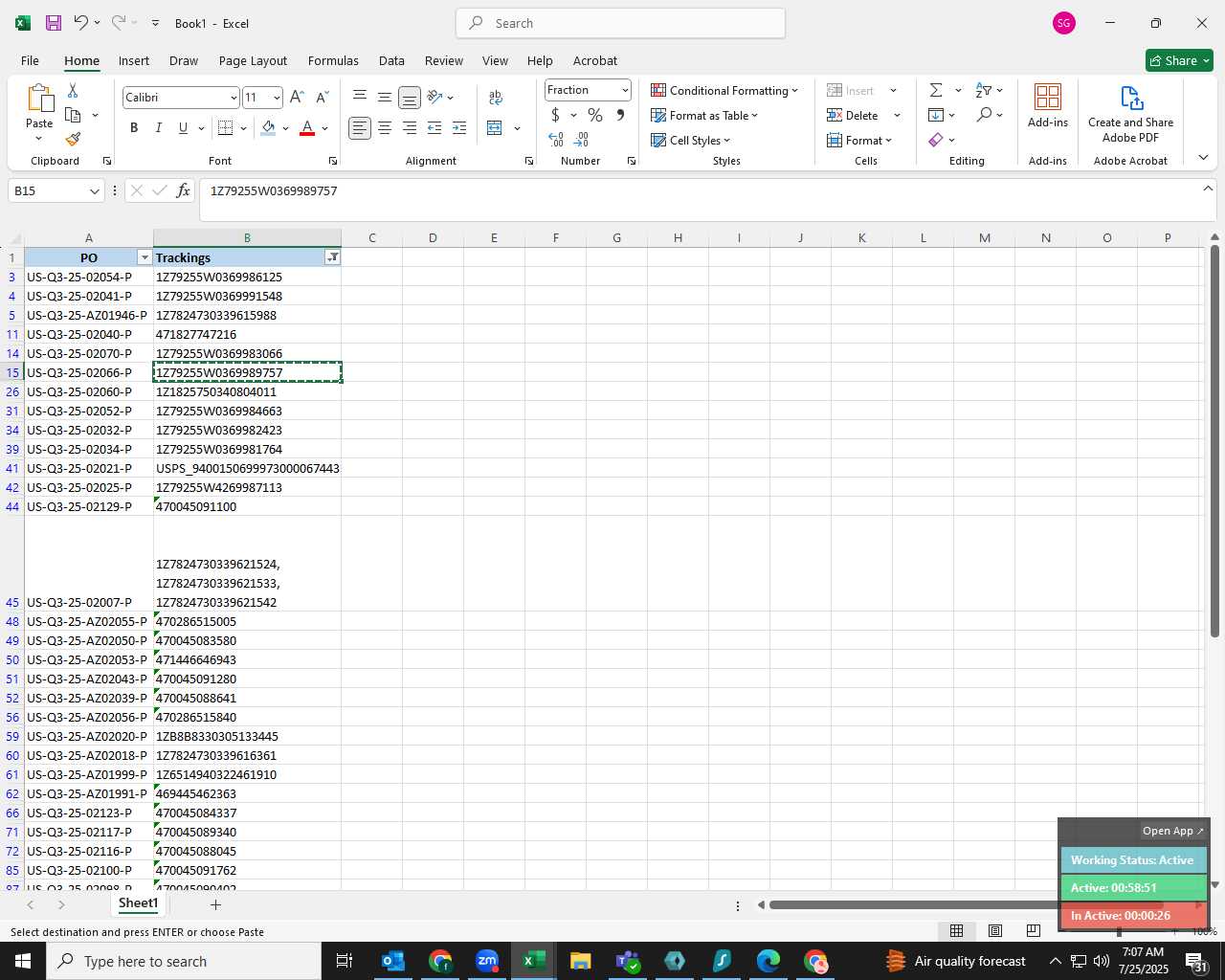Activate the Format Painter brush
This screenshot has width=1225, height=980.
[x=73, y=139]
